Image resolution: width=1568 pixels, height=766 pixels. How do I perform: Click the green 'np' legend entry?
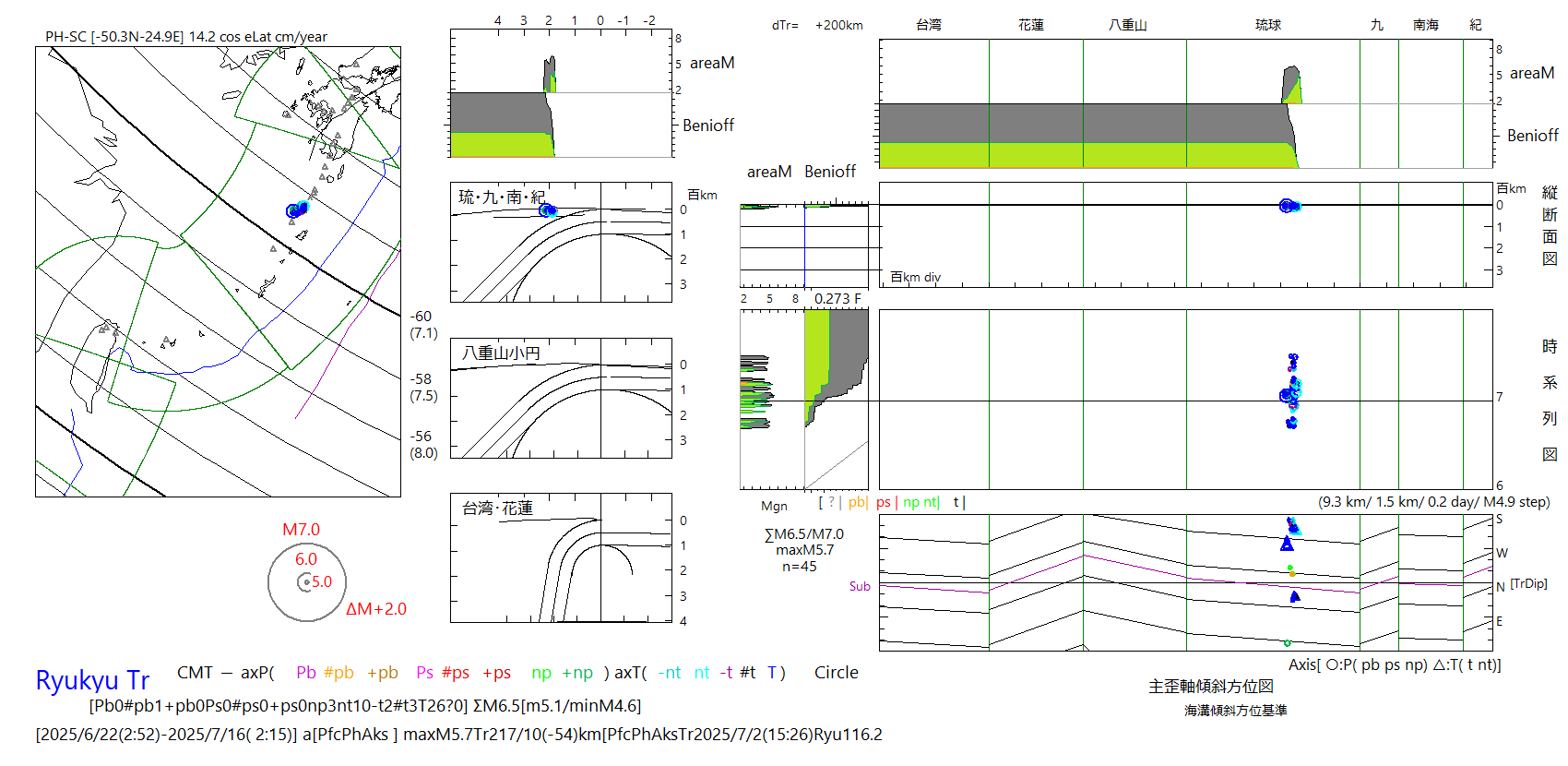541,673
